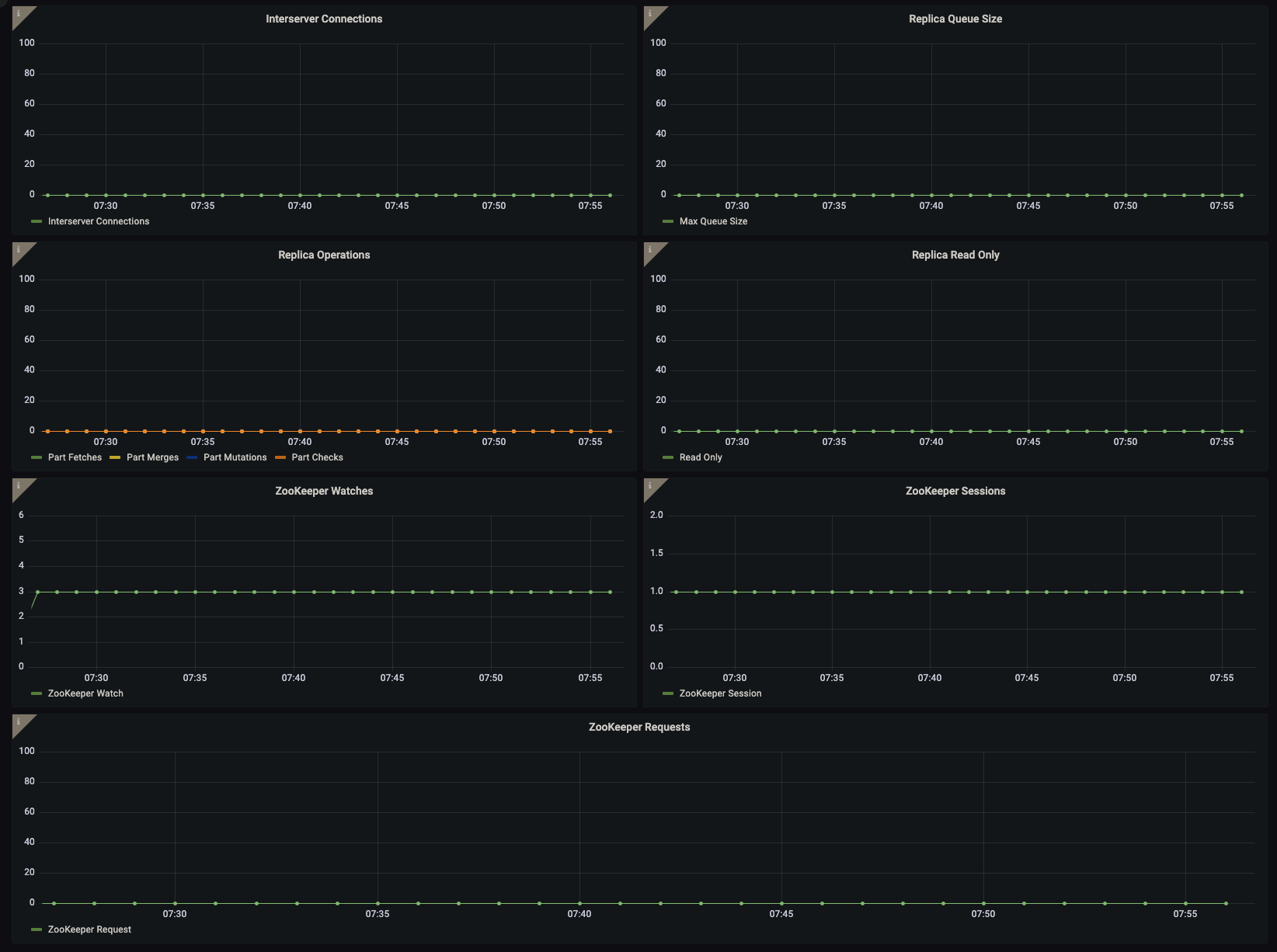Viewport: 1277px width, 952px height.
Task: Open the Interserver Connections panel menu
Action: (x=323, y=18)
